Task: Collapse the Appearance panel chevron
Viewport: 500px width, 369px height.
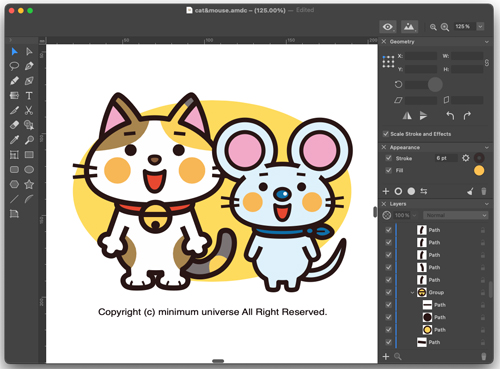Action: 487,147
